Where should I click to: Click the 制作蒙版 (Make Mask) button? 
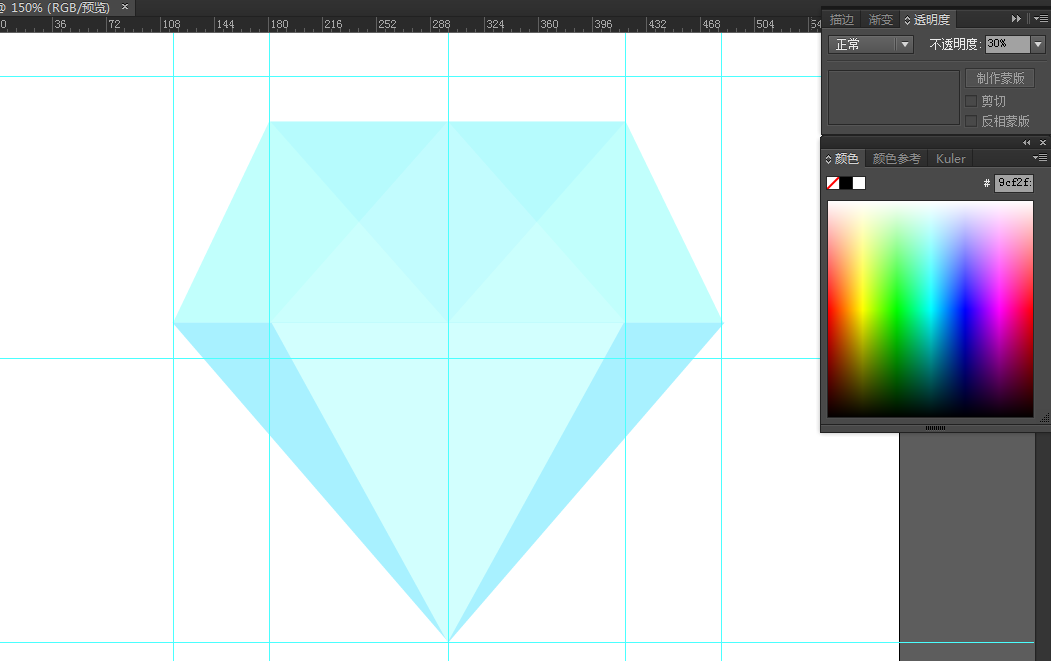[x=1000, y=79]
